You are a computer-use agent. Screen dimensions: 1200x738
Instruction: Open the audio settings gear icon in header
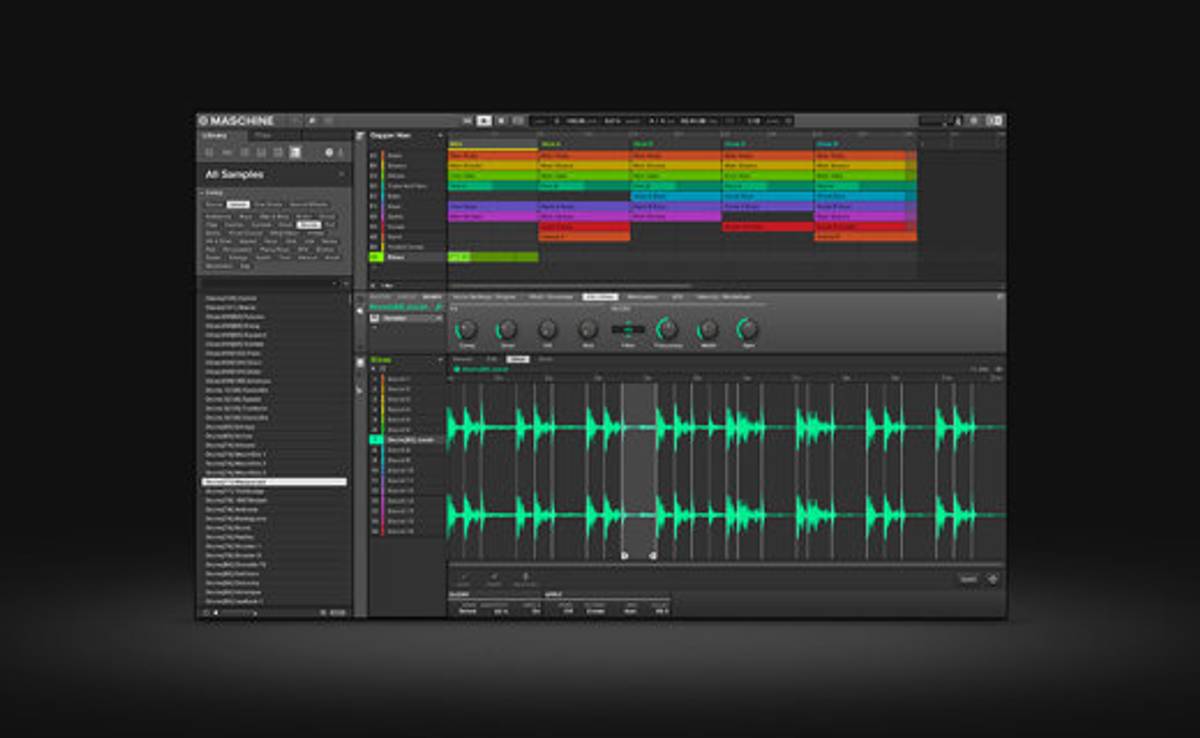[975, 120]
